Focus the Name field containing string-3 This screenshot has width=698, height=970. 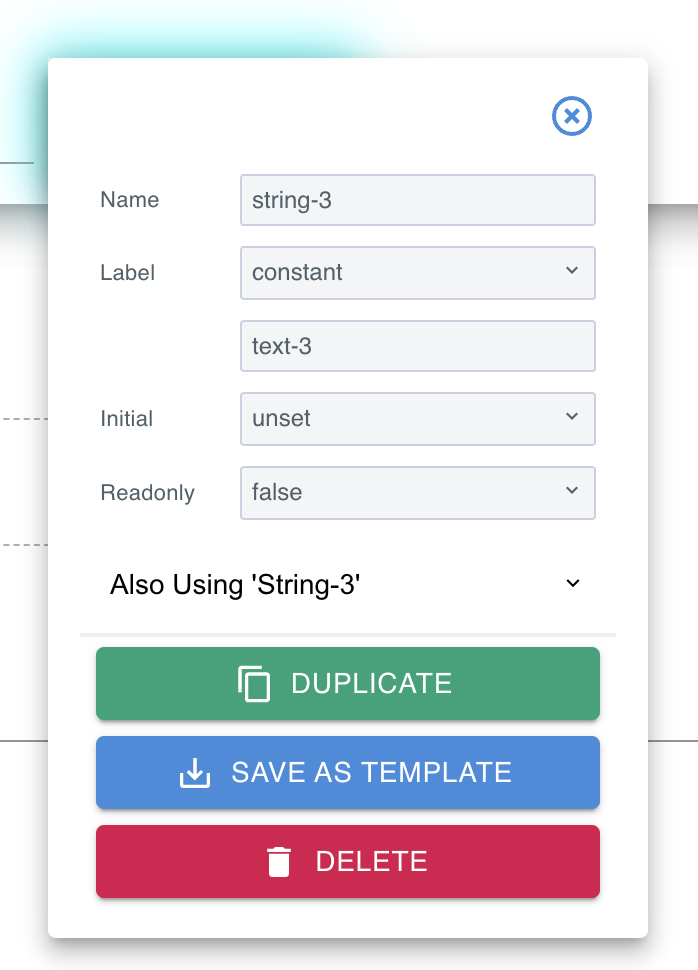pos(417,200)
